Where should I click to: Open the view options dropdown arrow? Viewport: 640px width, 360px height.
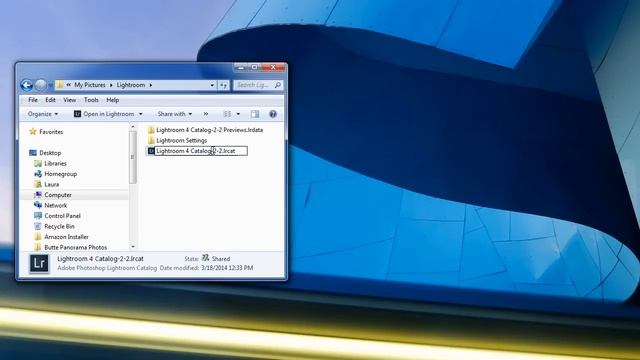(238, 114)
